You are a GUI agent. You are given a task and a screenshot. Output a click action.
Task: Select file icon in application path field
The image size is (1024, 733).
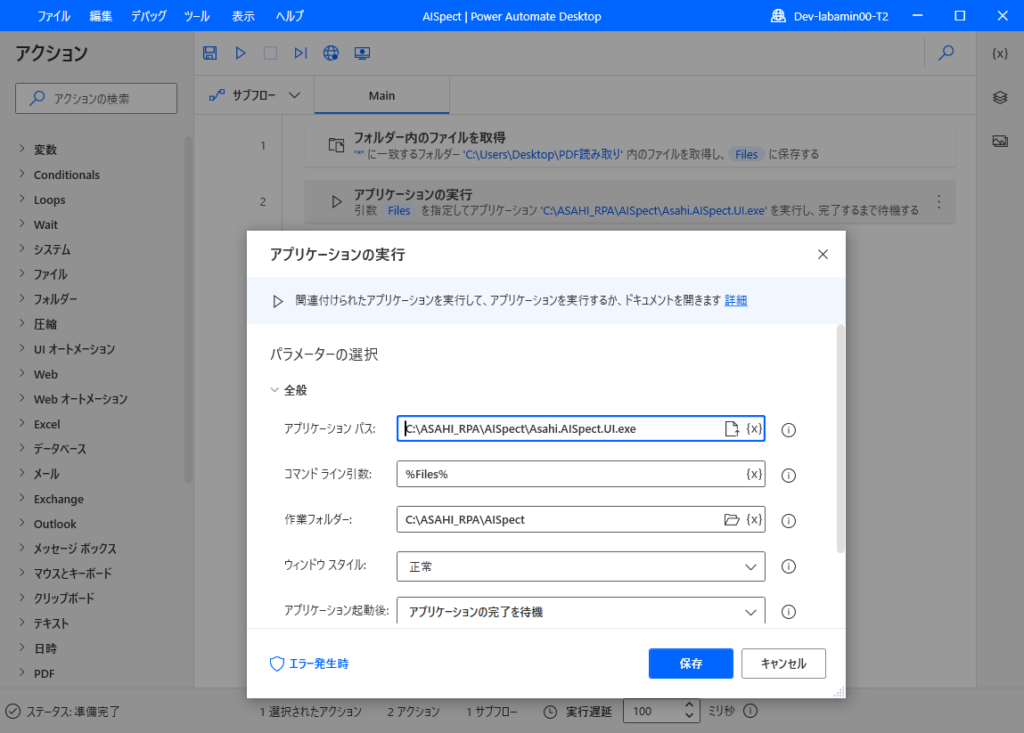click(x=731, y=429)
